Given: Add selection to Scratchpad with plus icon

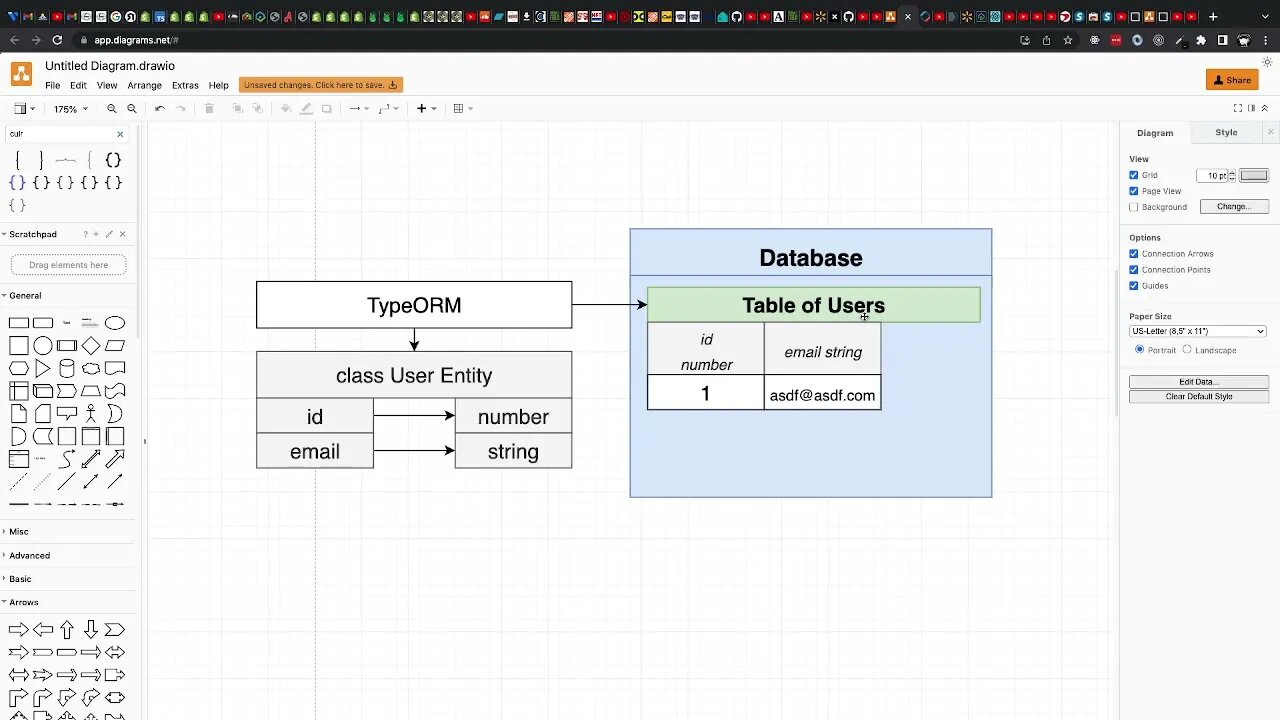Looking at the screenshot, I should coord(96,234).
